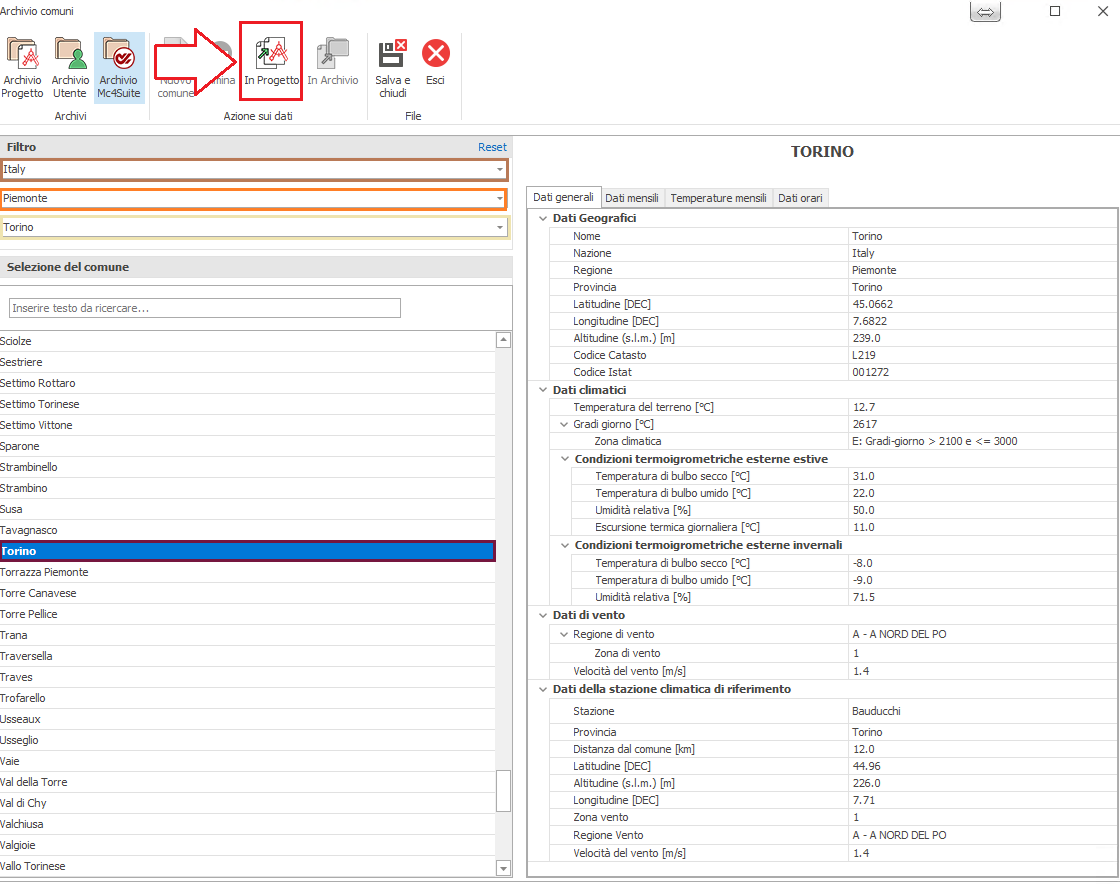Open the Piemonte region dropdown
The width and height of the screenshot is (1120, 884).
499,199
